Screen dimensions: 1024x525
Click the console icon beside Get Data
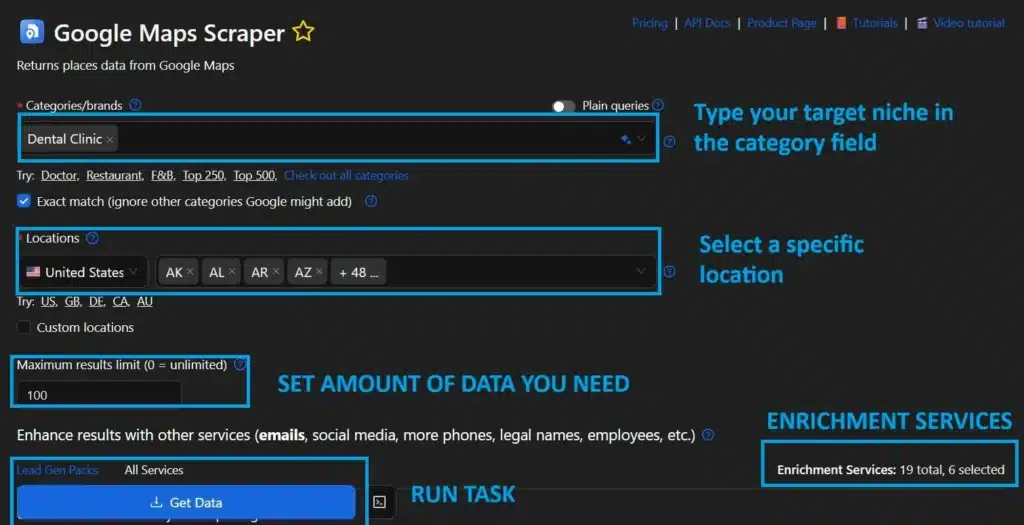[x=379, y=502]
